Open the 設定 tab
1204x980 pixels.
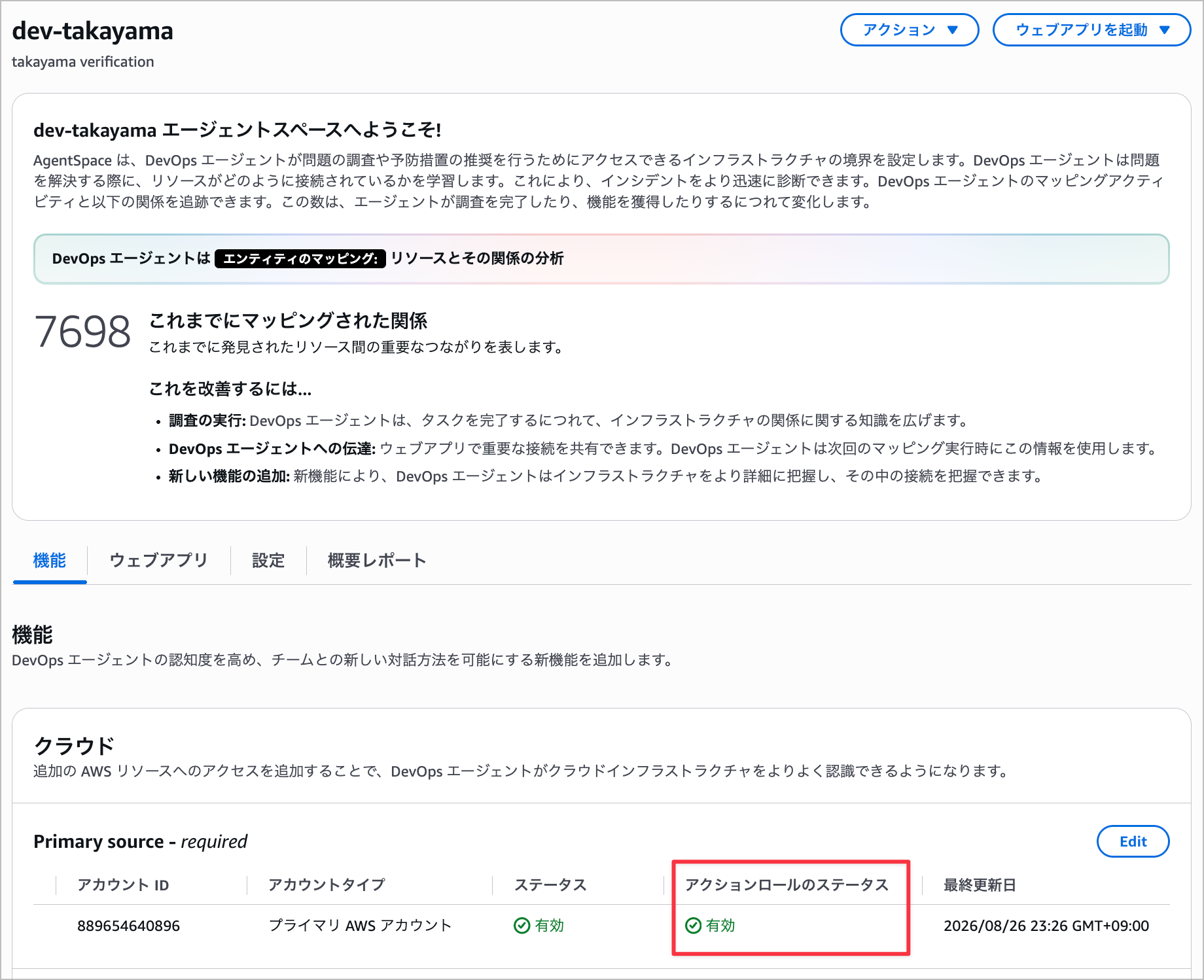[x=268, y=561]
